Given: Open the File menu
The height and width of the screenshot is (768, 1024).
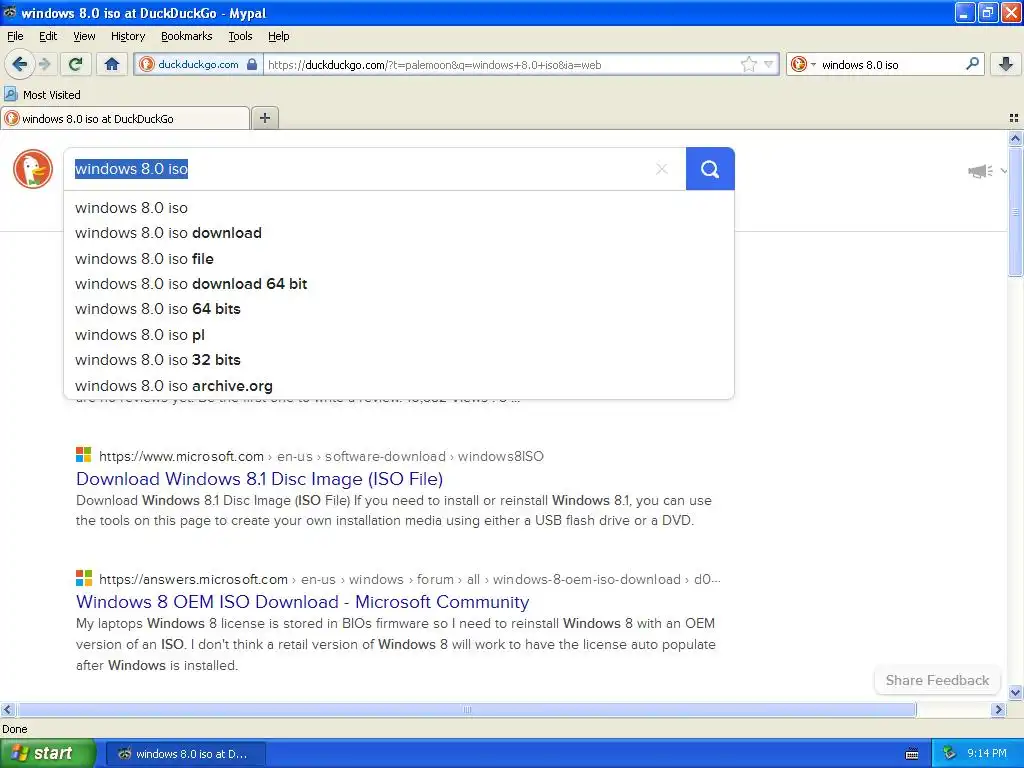Looking at the screenshot, I should [x=15, y=36].
